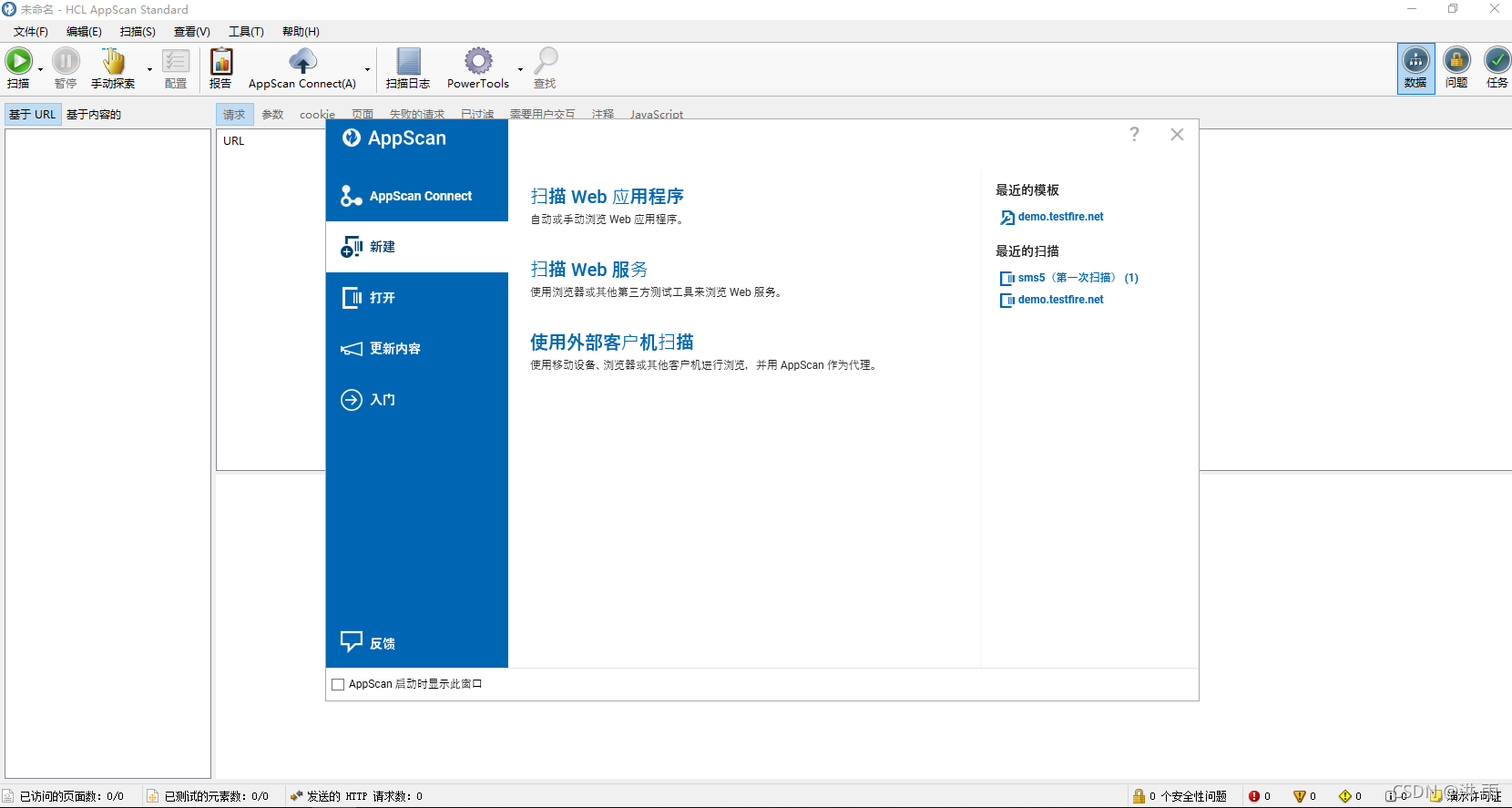Select the URL-based (基于 URL) tab

[33, 115]
